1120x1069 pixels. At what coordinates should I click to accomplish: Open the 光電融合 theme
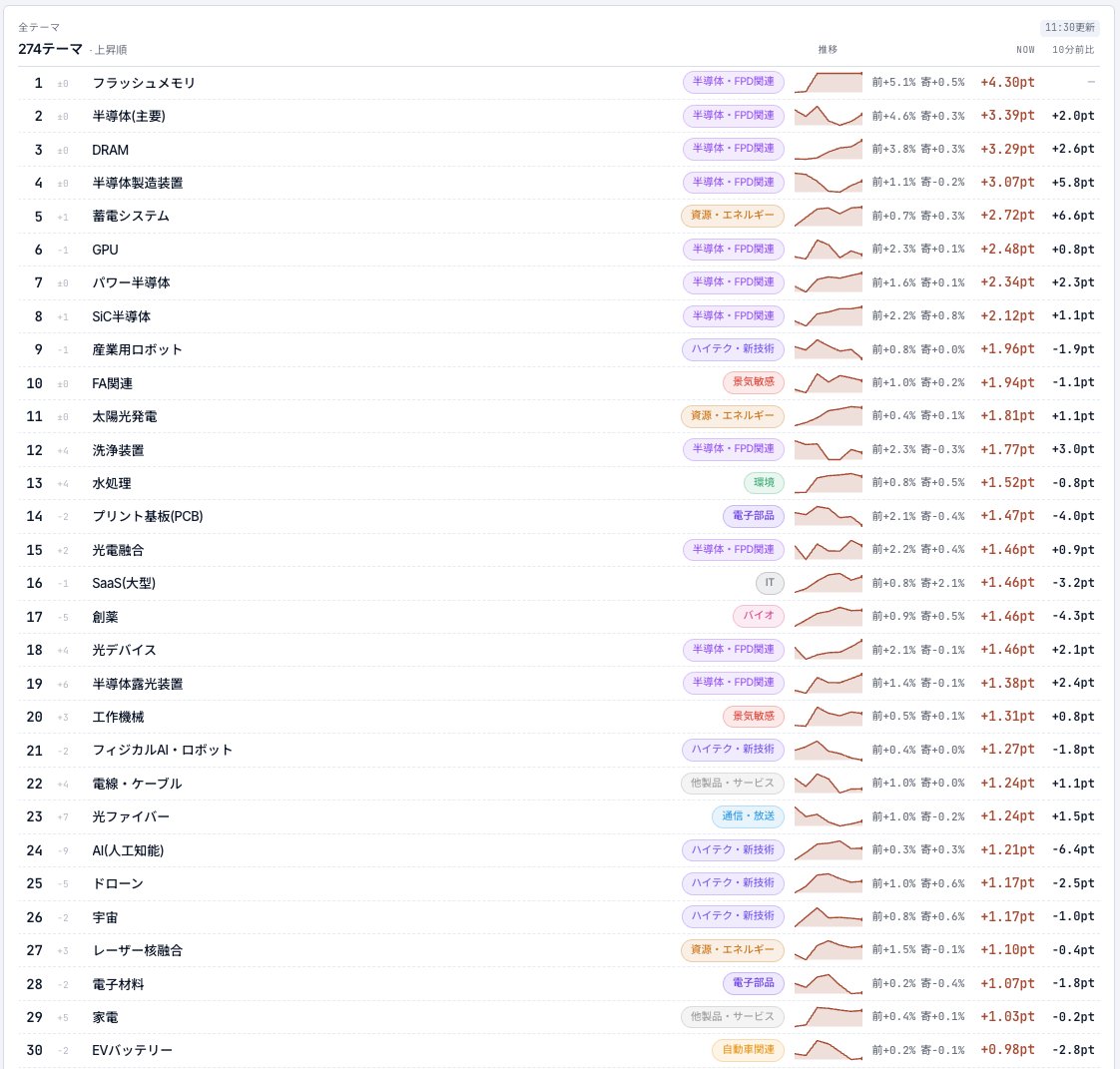point(118,550)
